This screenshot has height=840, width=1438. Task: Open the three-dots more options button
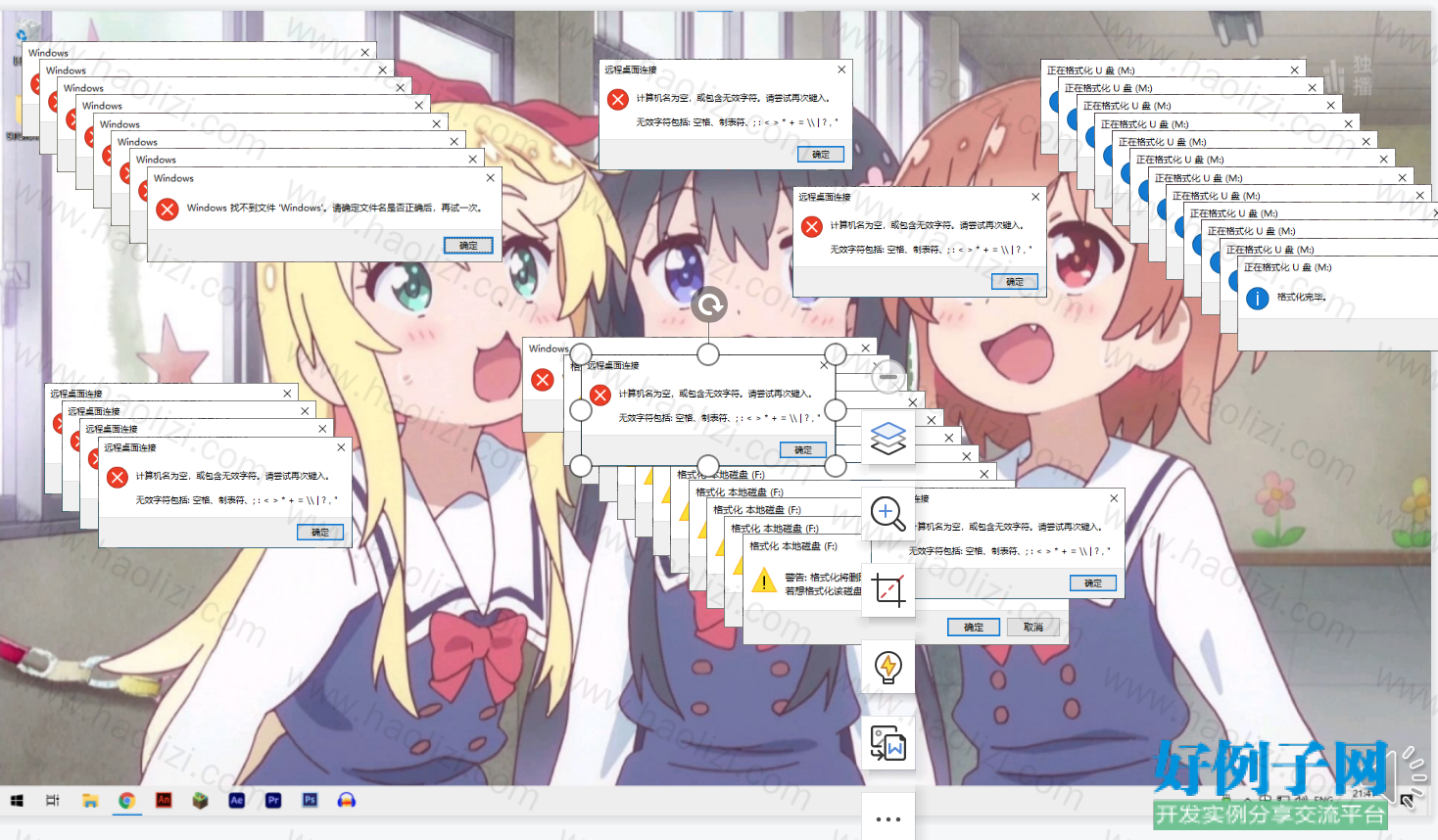tap(888, 819)
